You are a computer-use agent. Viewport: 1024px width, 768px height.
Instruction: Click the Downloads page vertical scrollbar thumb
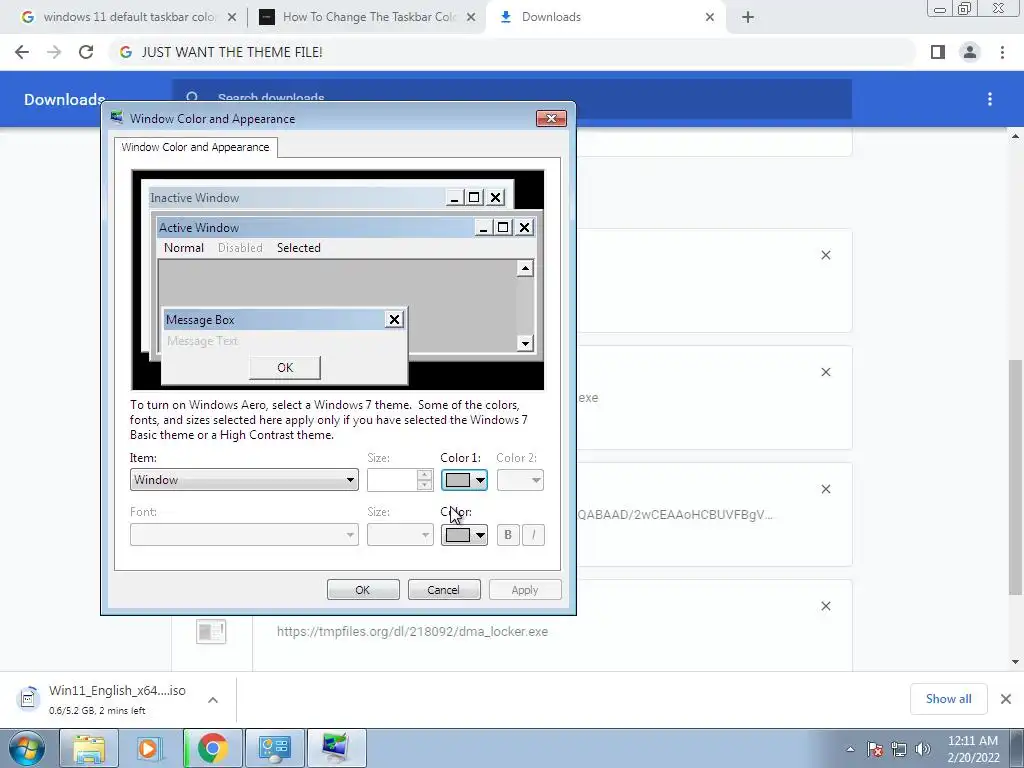tap(1015, 477)
